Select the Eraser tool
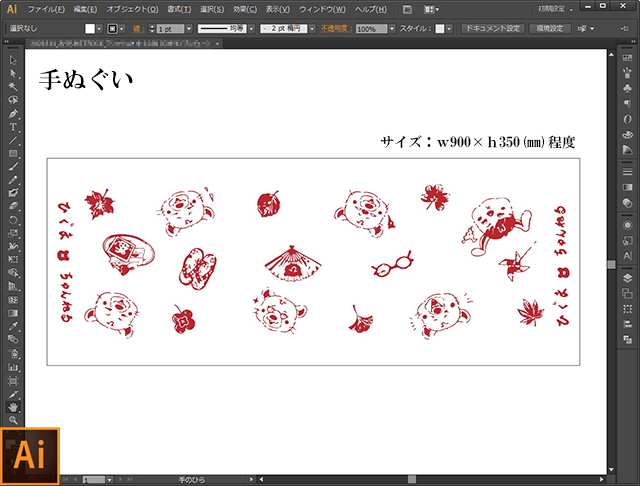This screenshot has height=486, width=640. [x=13, y=206]
